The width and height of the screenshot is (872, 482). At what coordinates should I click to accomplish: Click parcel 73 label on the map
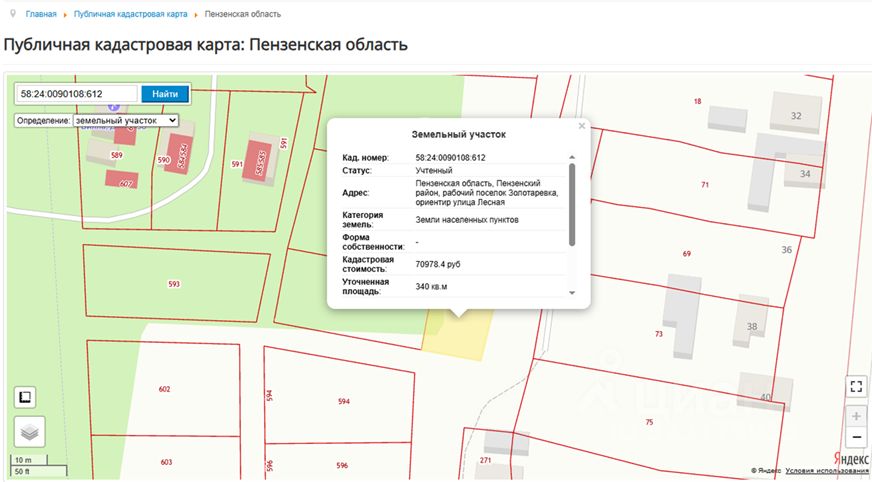(659, 334)
